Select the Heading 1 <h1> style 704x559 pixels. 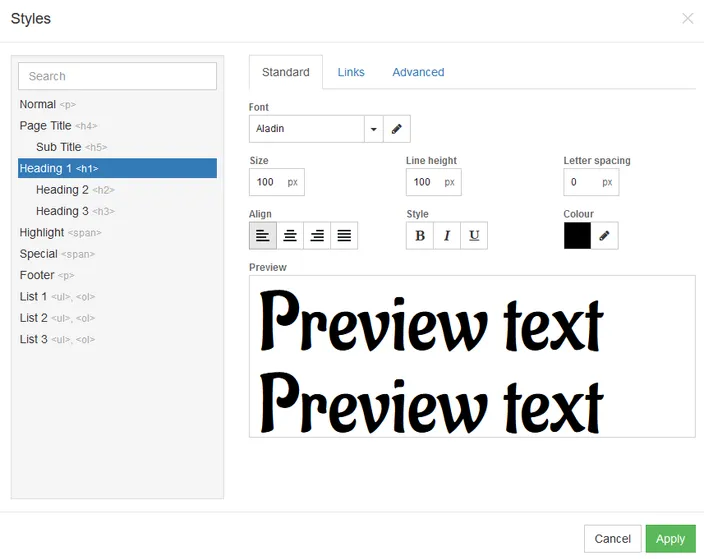pos(117,168)
